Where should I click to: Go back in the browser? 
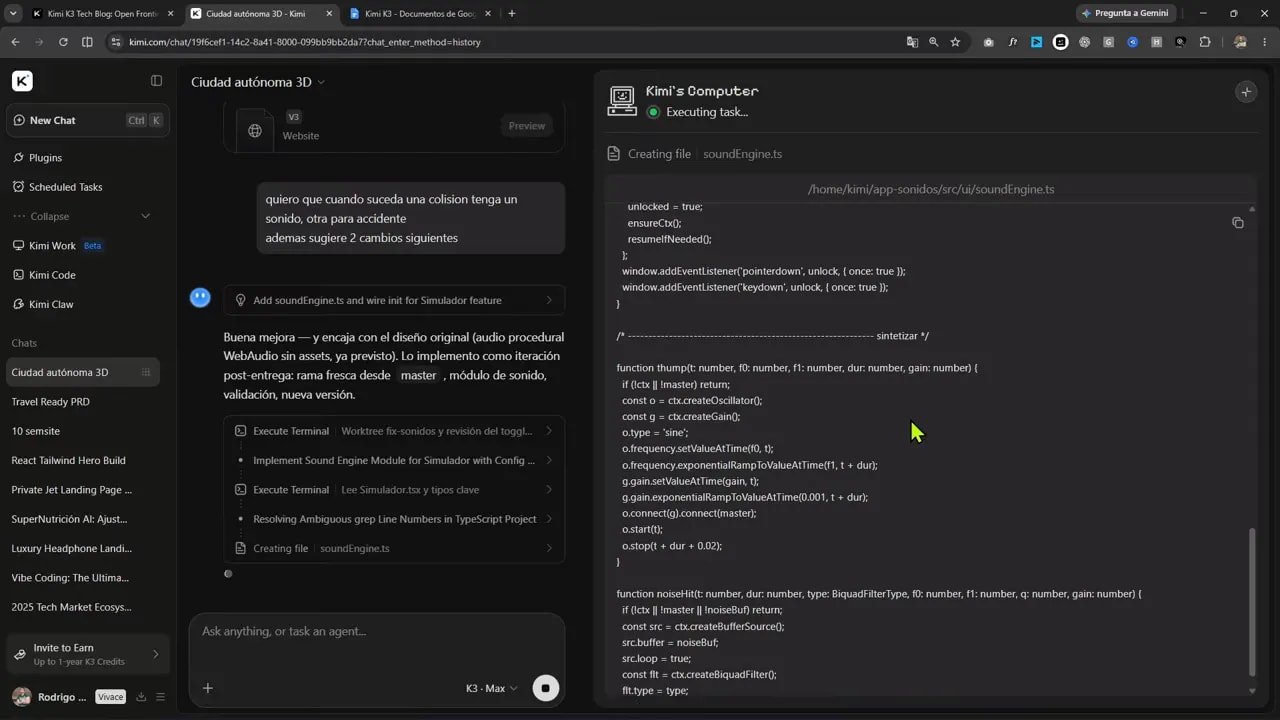(x=15, y=42)
